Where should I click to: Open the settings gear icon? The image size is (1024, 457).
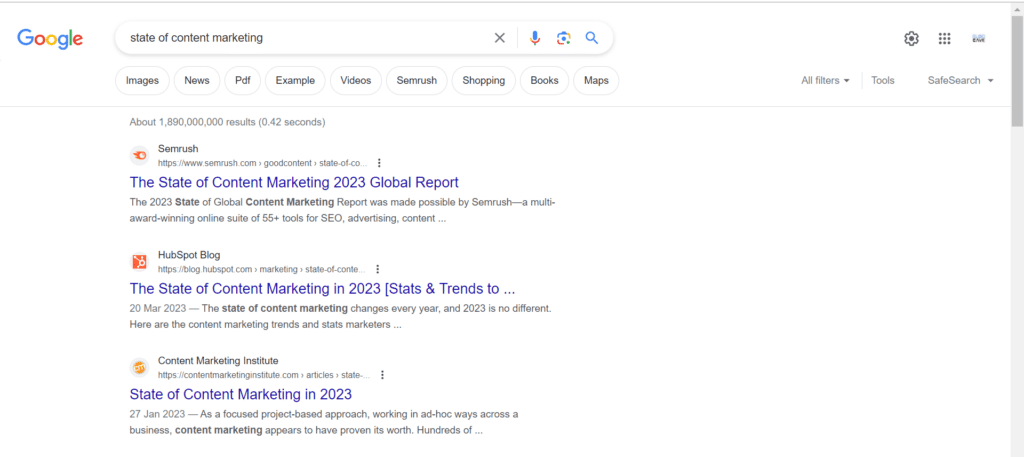[x=911, y=39]
